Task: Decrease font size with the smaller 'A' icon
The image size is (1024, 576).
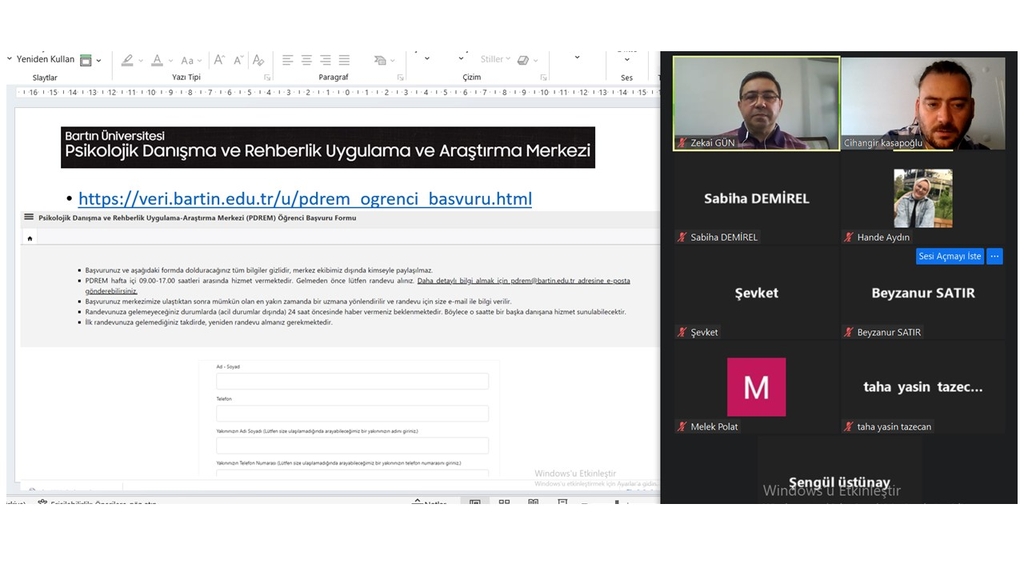Action: [x=238, y=60]
